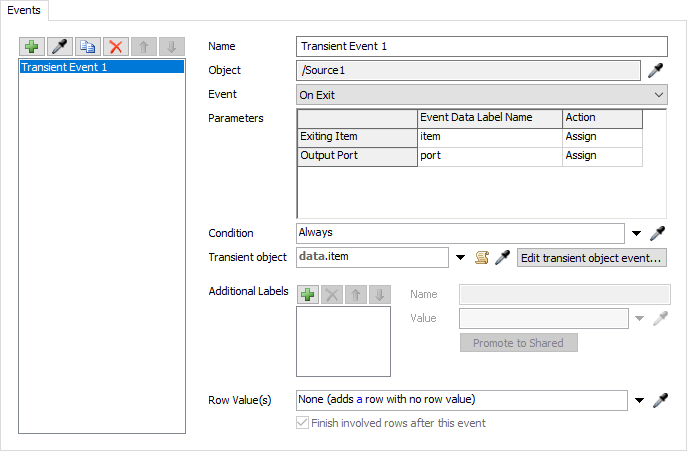The image size is (687, 451).
Task: Expand the Condition dropdown arrow
Action: point(637,233)
